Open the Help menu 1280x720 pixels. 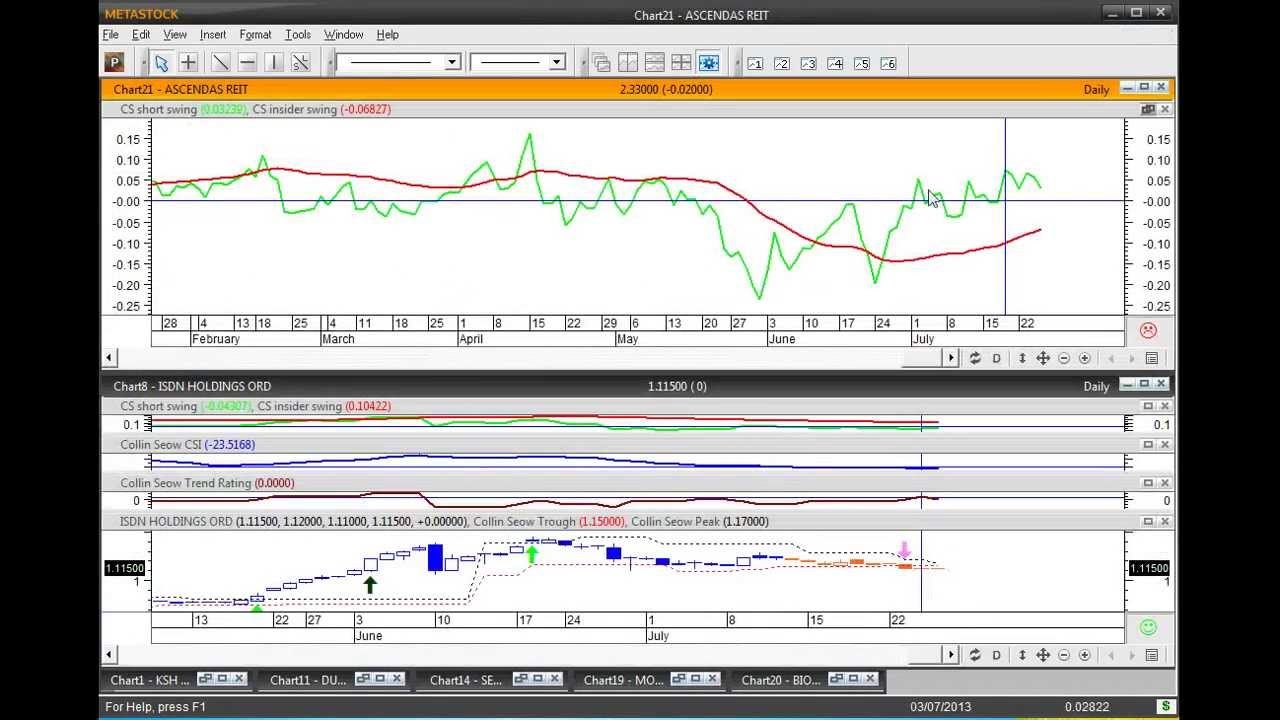(x=388, y=35)
